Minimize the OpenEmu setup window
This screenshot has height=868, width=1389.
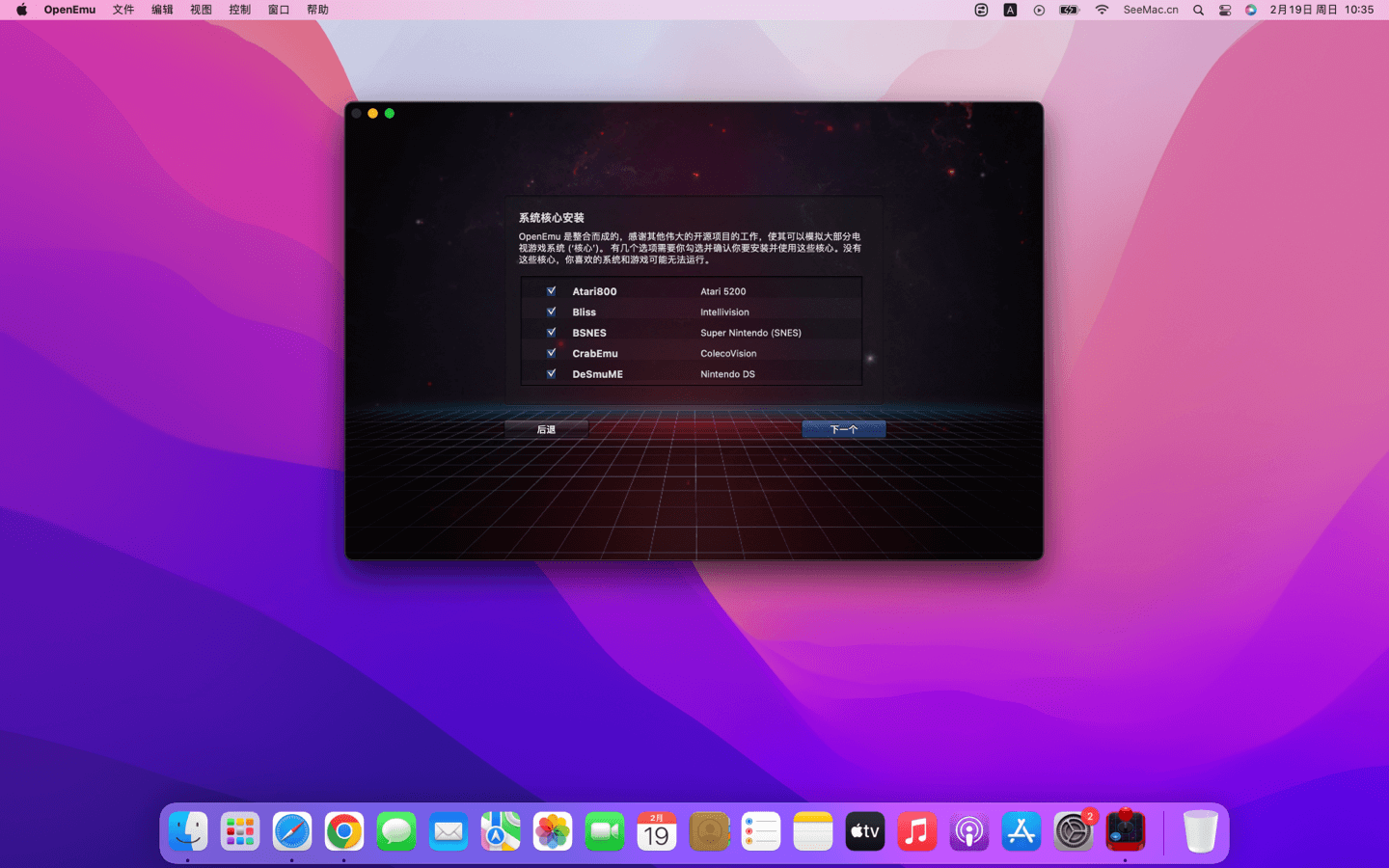[372, 114]
